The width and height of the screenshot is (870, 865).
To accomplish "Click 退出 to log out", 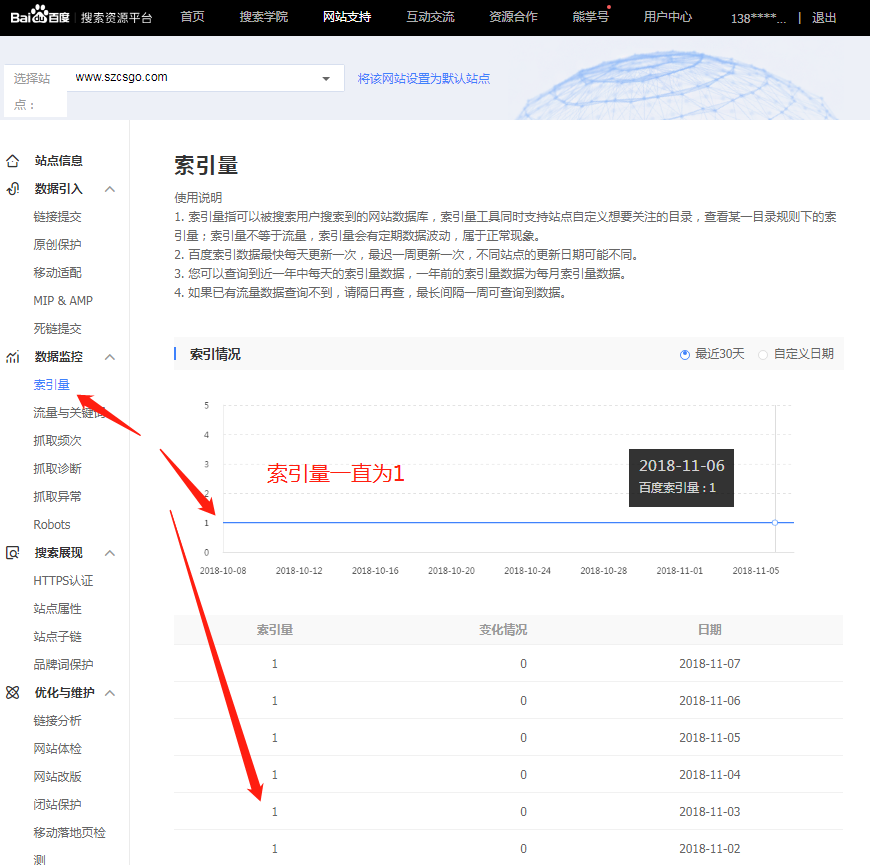I will tap(823, 17).
